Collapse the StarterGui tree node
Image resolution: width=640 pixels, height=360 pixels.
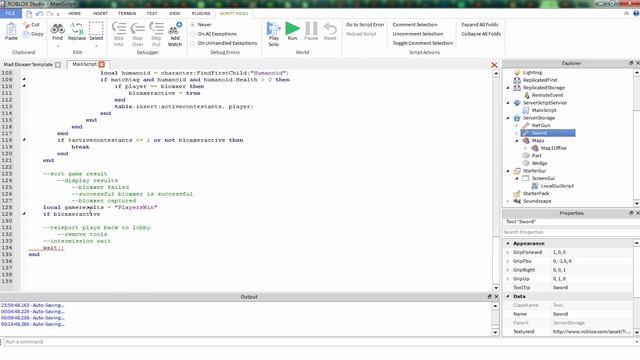coord(508,171)
